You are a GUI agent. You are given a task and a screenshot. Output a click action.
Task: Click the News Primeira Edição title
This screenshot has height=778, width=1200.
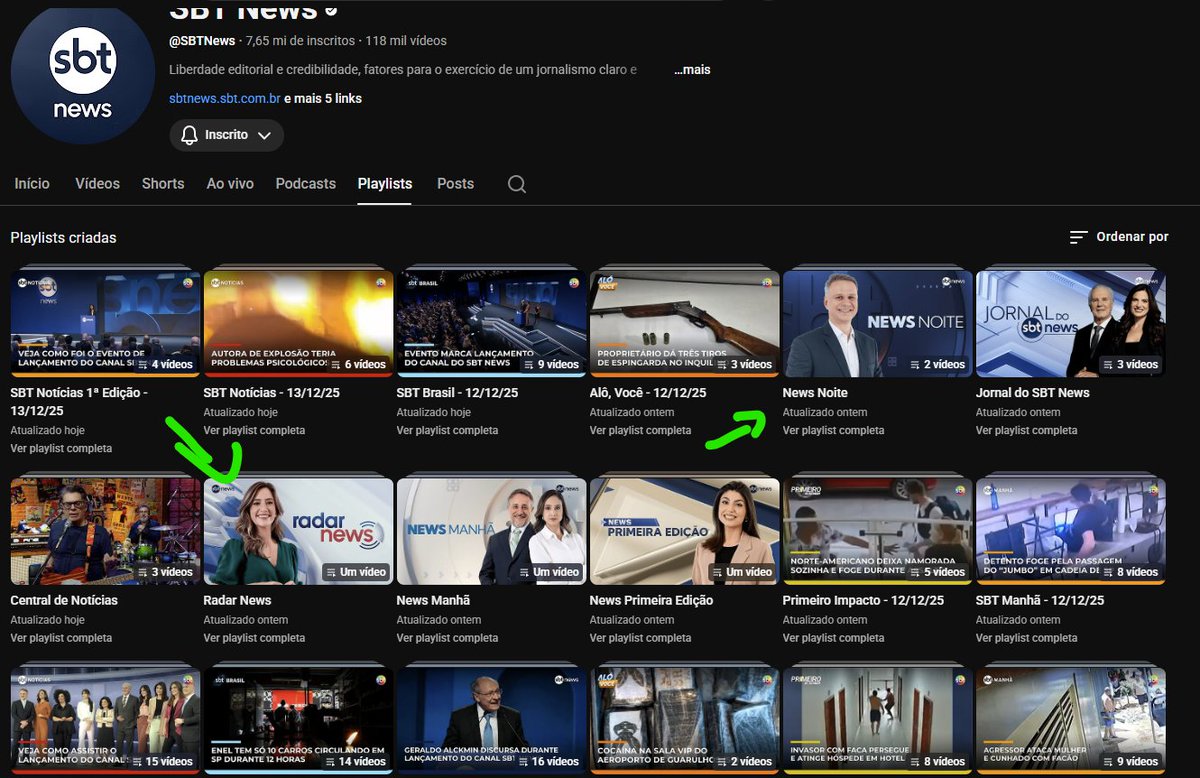pos(651,601)
